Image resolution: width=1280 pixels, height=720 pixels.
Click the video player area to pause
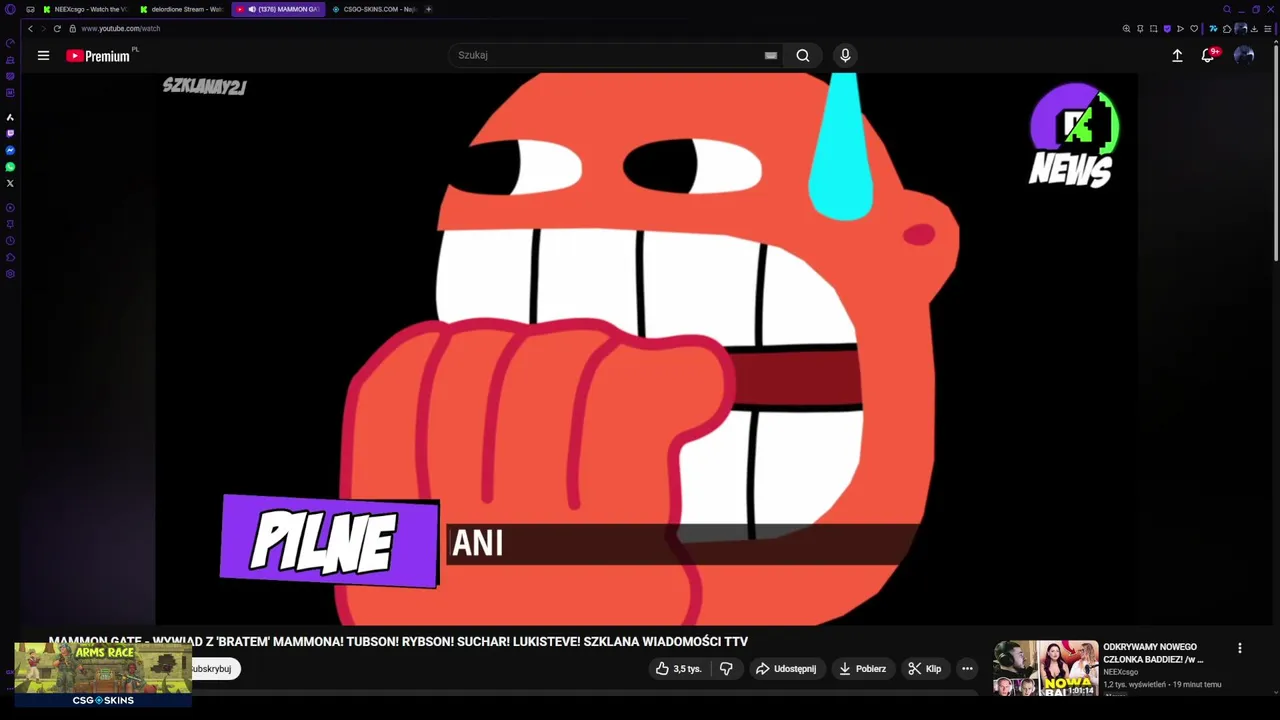coord(646,350)
